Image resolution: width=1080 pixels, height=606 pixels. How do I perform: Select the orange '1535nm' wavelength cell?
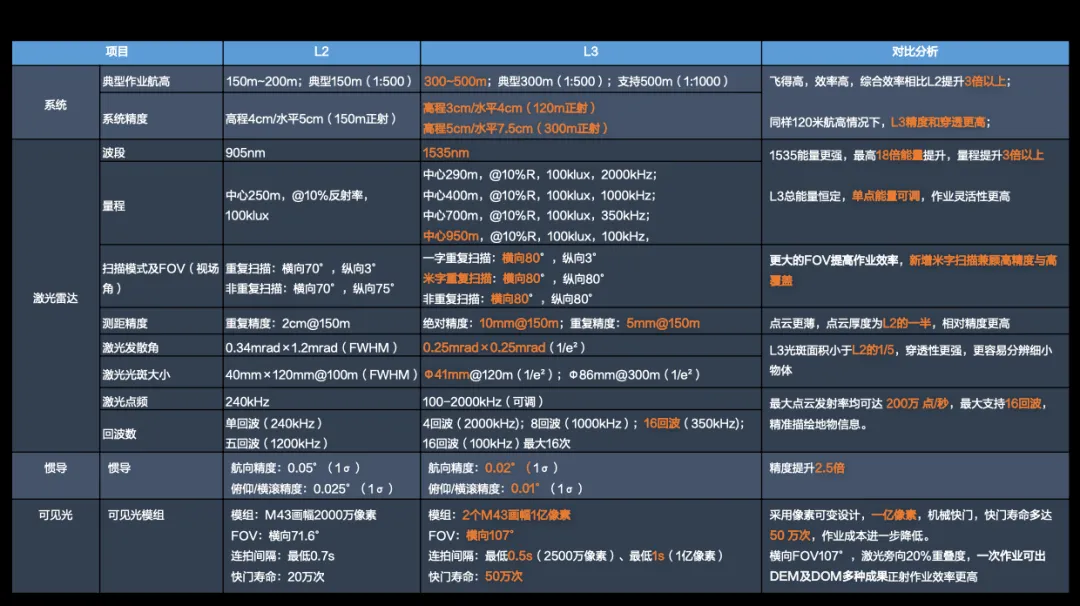pyautogui.click(x=446, y=153)
